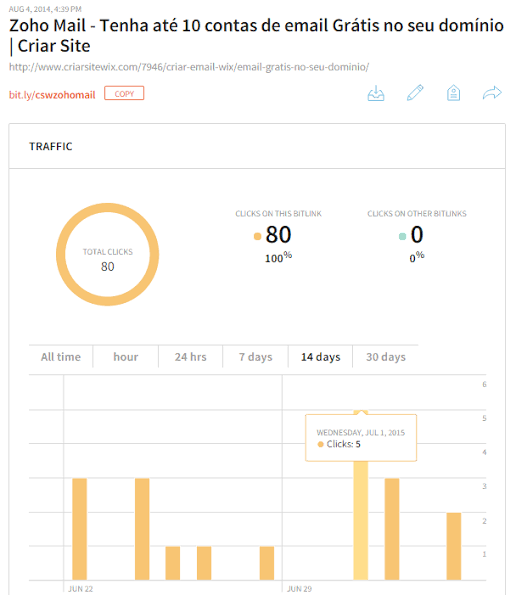Select the 7 days tab
Viewport: 516px width, 595px height.
255,357
